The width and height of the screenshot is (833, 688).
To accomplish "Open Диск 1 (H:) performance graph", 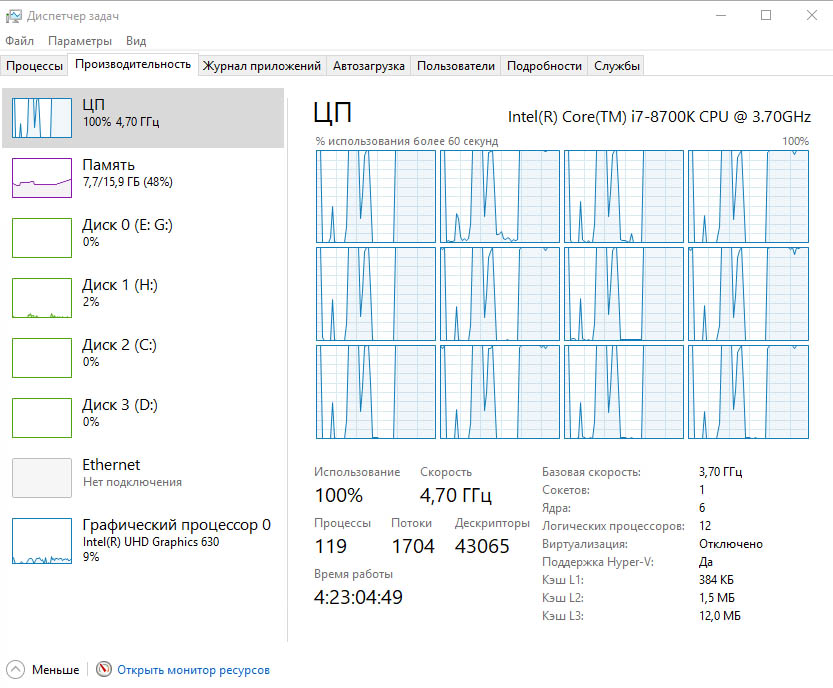I will [41, 298].
